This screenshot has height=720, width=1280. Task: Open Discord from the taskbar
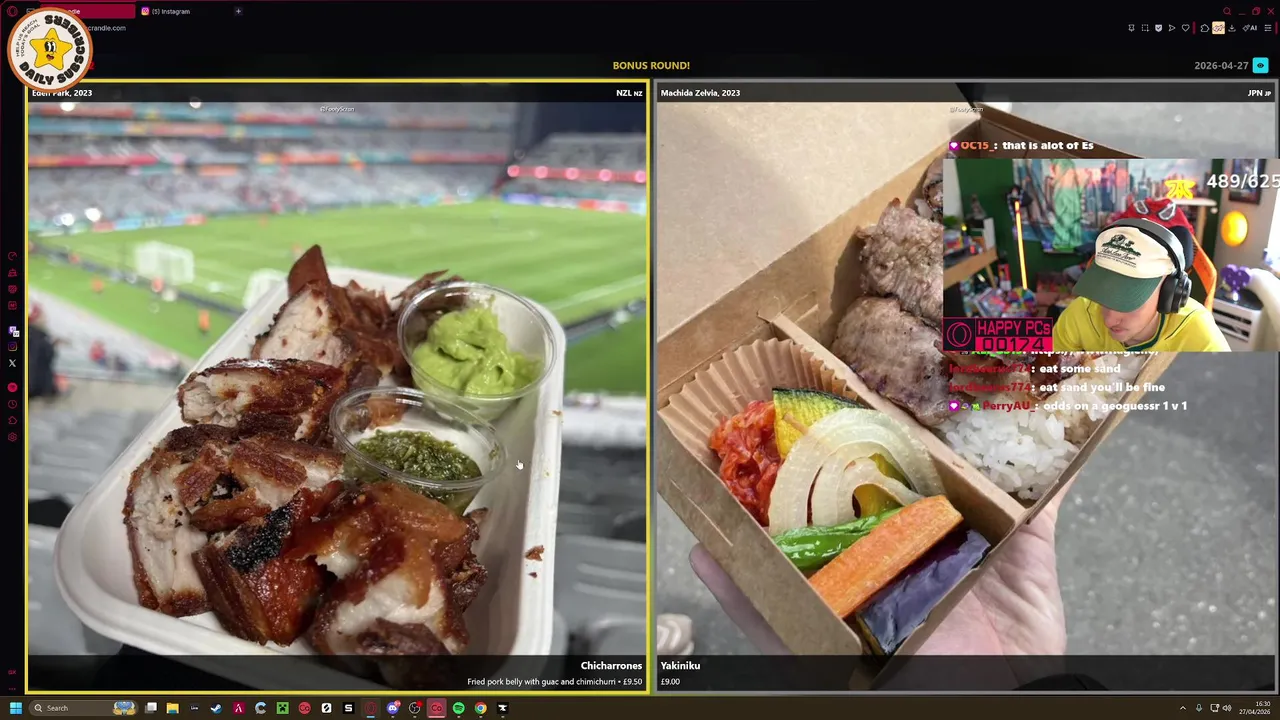click(392, 708)
